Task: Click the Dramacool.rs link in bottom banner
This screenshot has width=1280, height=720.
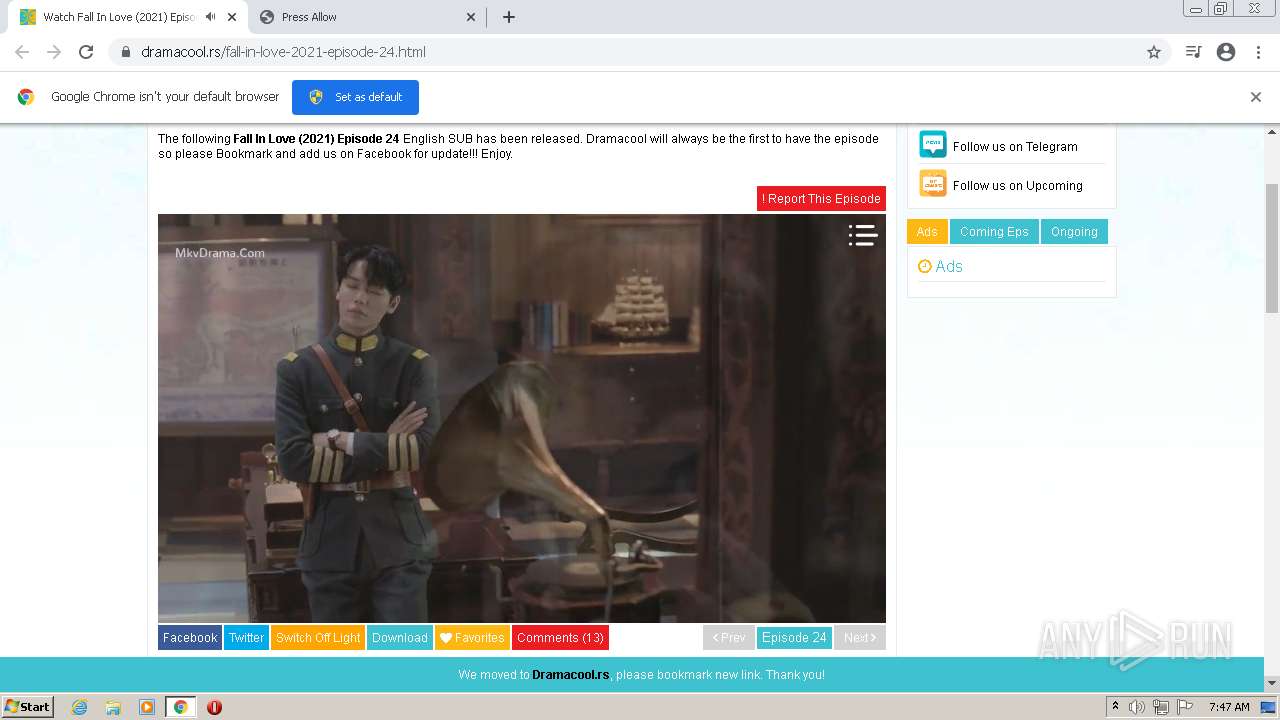Action: click(571, 675)
